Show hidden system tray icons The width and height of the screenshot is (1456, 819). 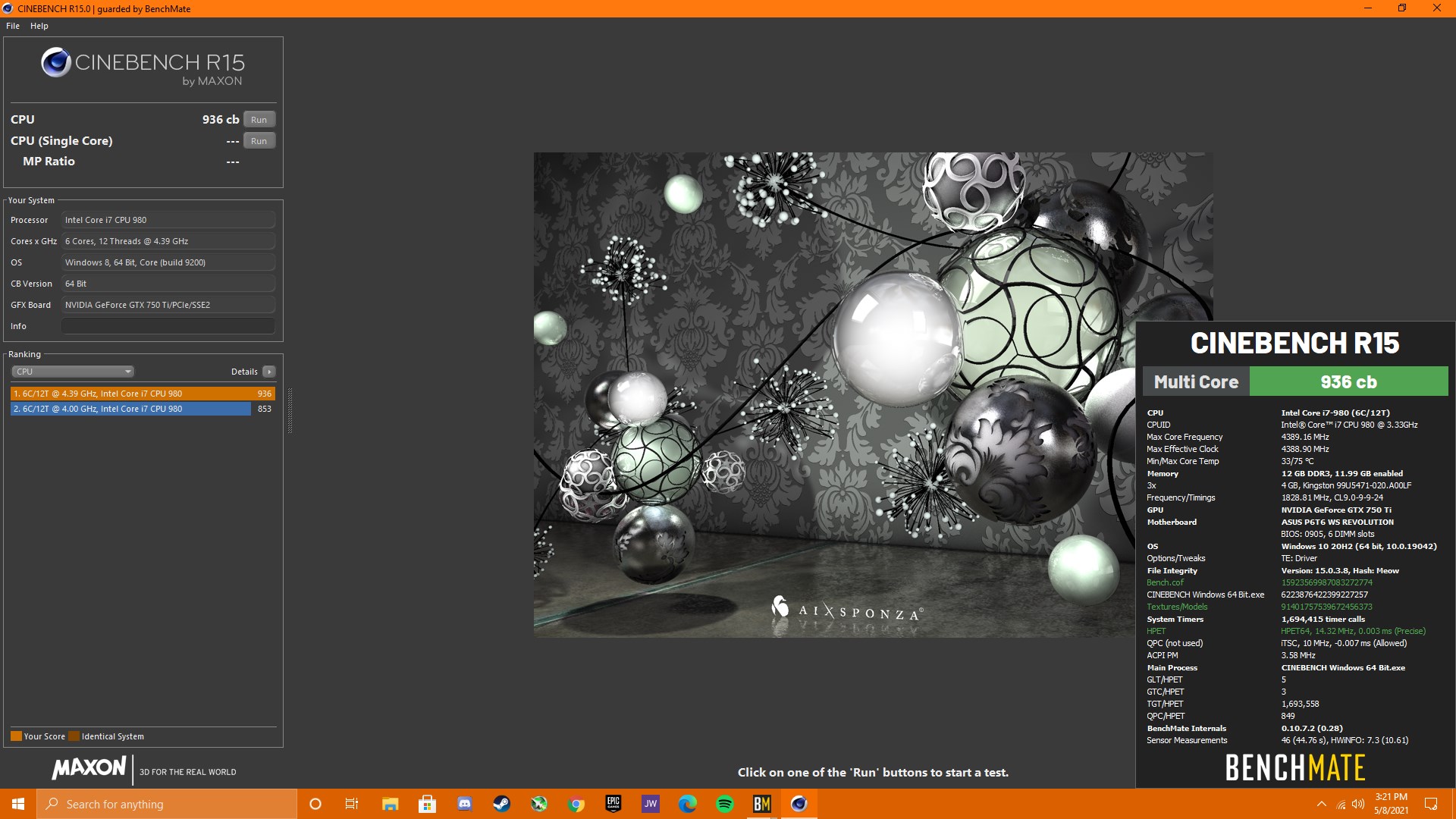(x=1322, y=804)
